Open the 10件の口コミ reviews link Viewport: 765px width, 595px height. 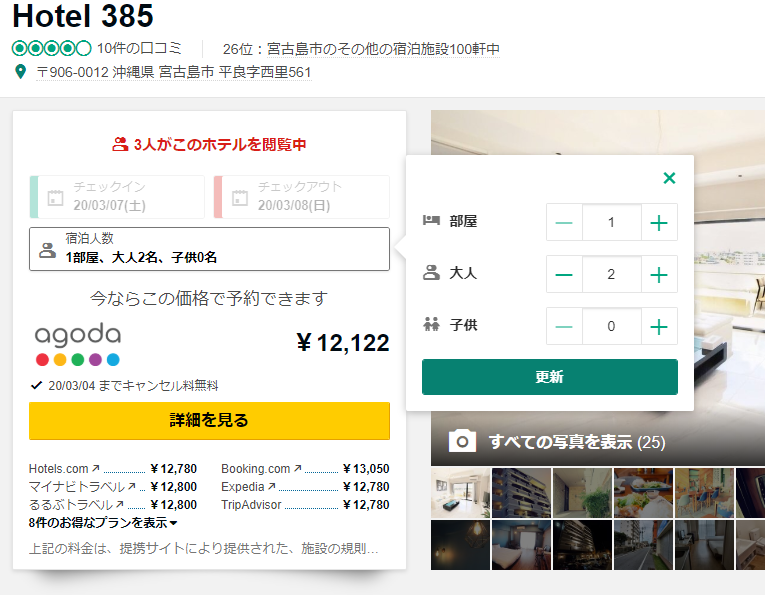pos(139,48)
